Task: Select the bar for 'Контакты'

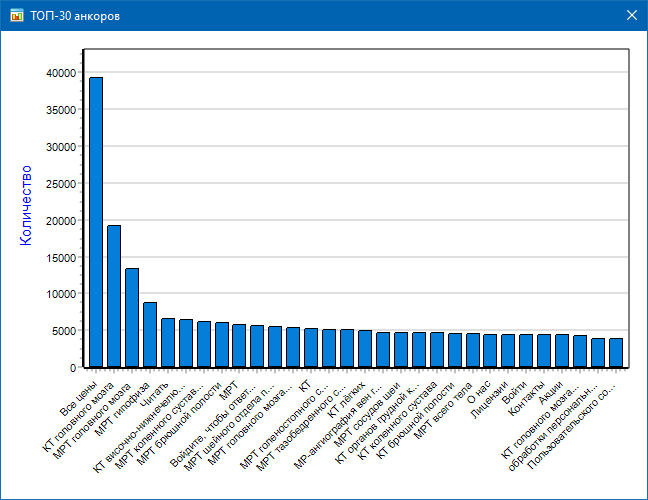Action: click(544, 351)
